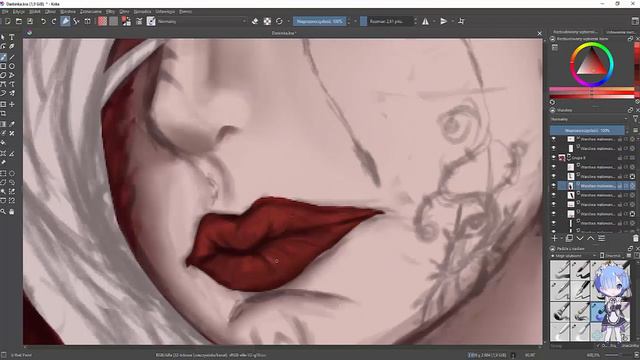Select the Crop tool in the toolbox
Viewport: 640px width, 360px height.
pos(3,114)
